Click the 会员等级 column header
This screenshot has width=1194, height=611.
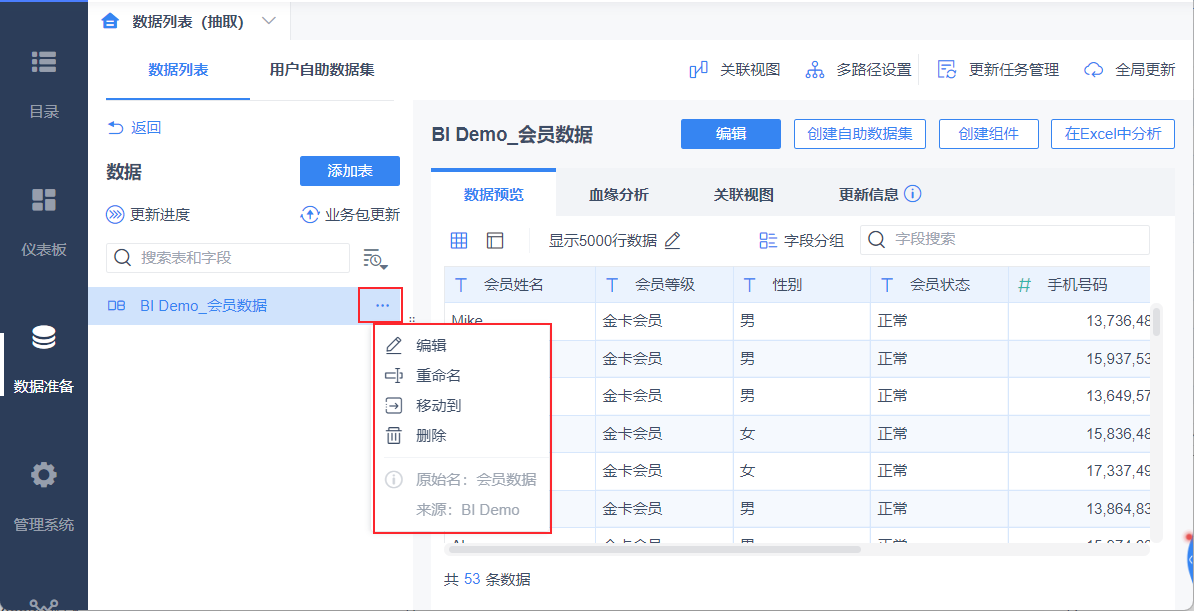pos(665,285)
